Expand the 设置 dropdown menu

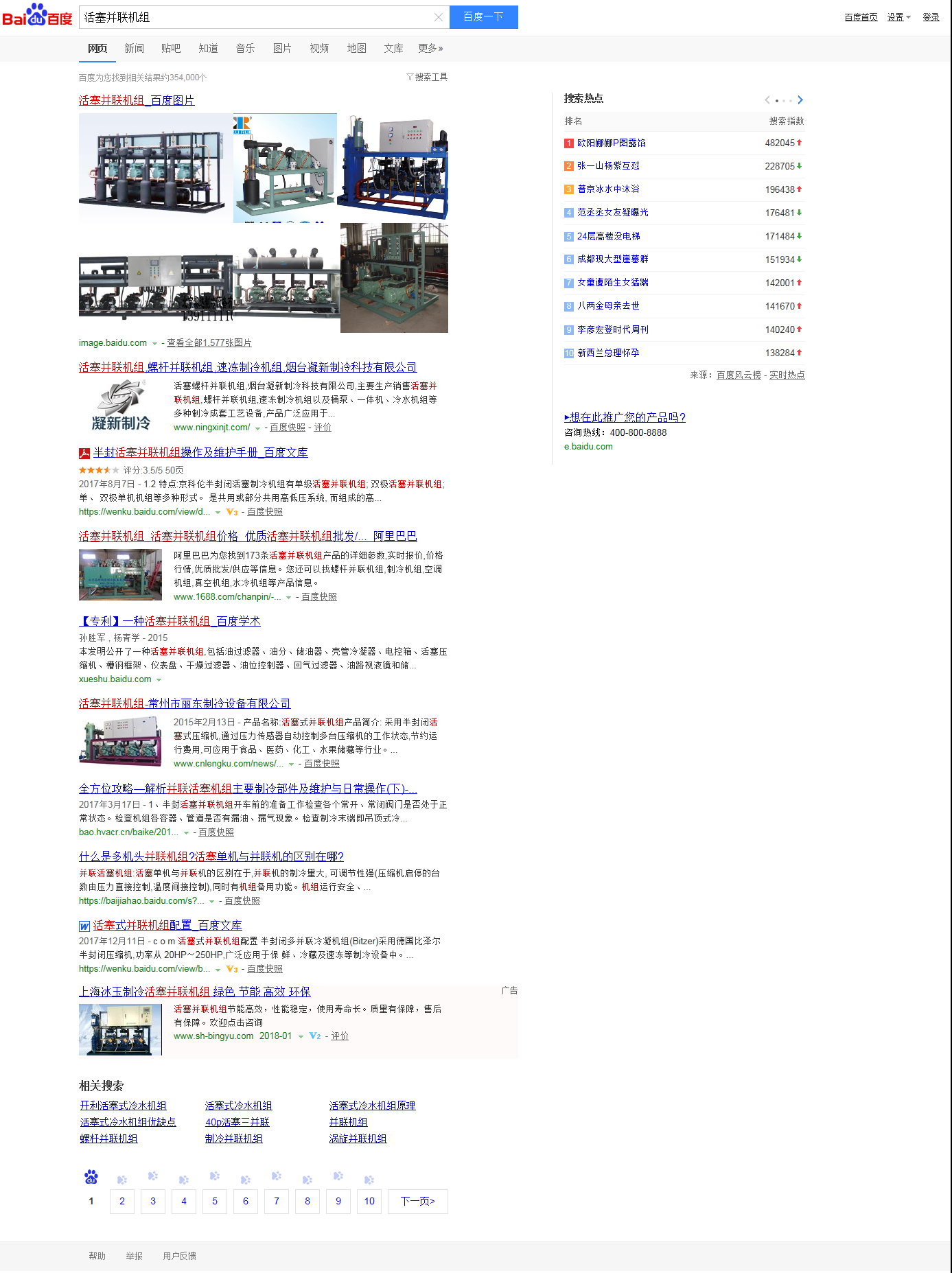(x=898, y=17)
